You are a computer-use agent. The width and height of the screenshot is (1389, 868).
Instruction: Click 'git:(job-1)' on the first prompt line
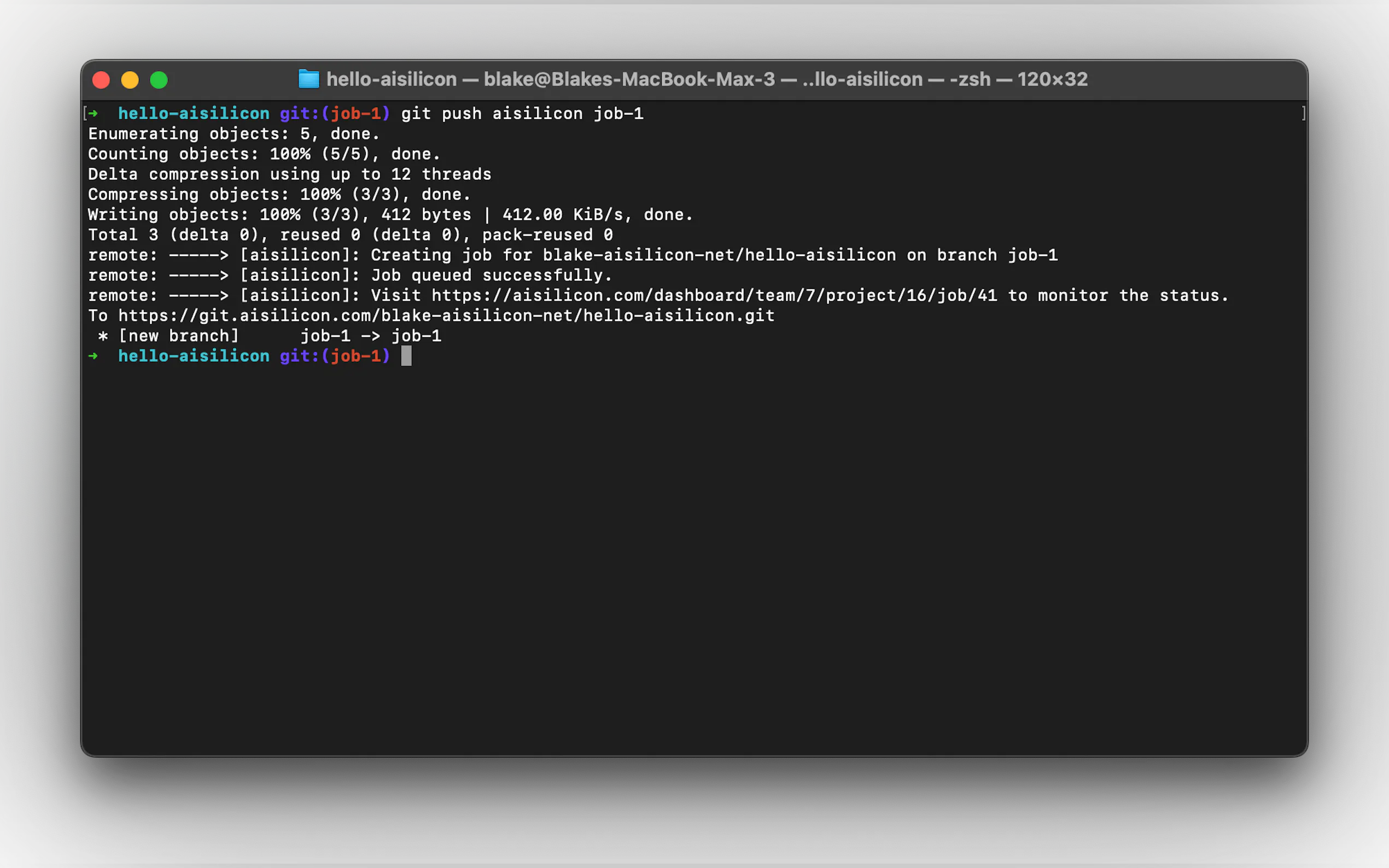(x=334, y=114)
